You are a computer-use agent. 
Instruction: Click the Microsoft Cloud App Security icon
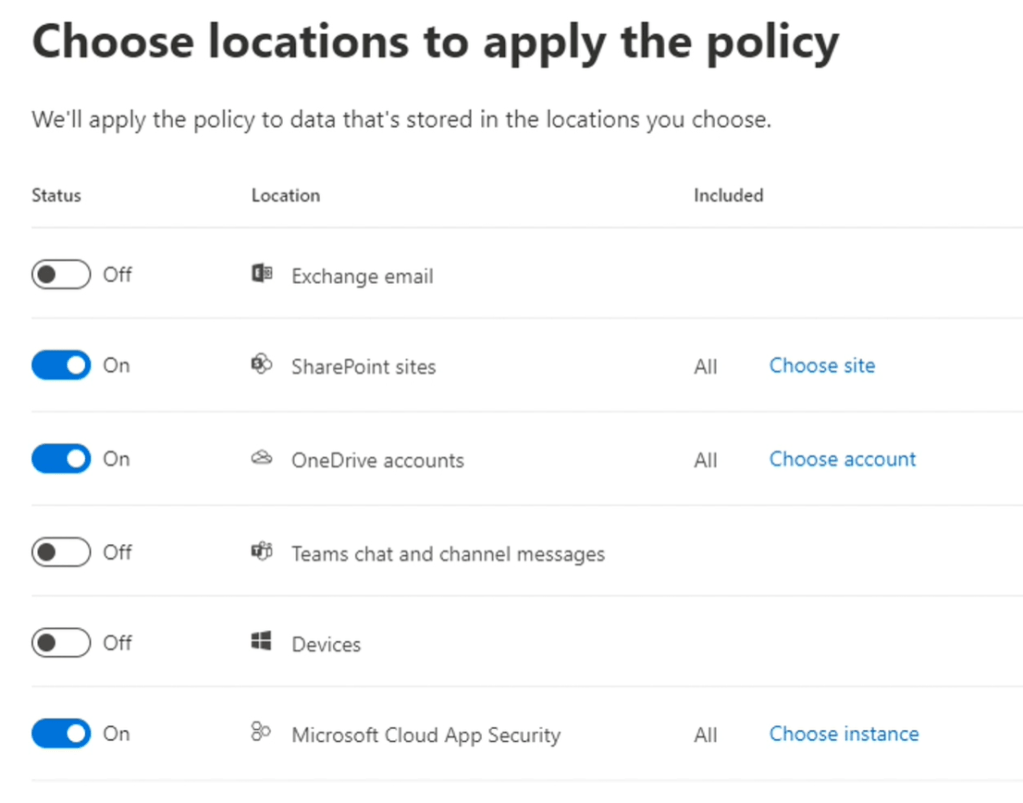(261, 733)
